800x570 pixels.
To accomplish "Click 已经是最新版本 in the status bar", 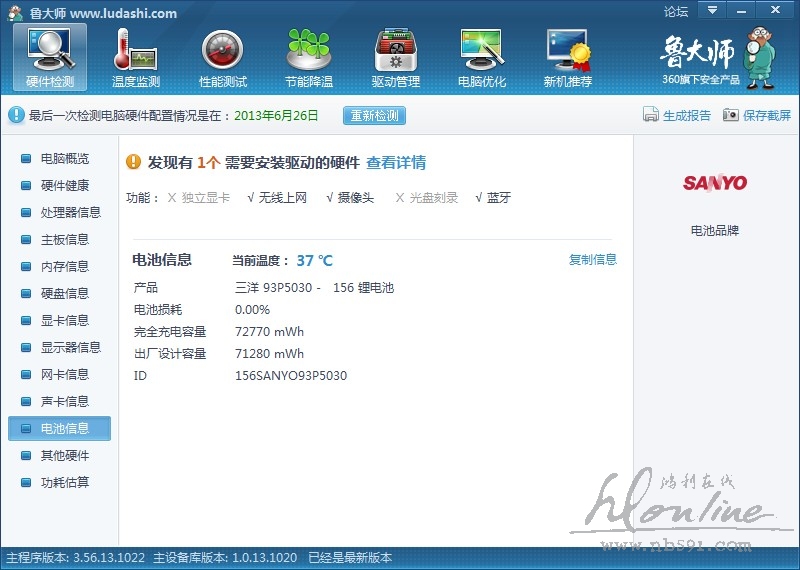I will (350, 558).
